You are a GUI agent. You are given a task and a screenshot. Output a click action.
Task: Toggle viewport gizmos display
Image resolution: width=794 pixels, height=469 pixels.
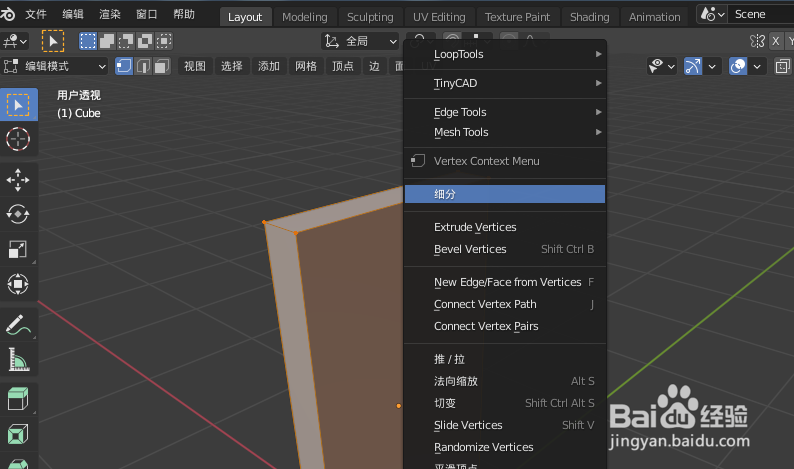click(x=693, y=66)
